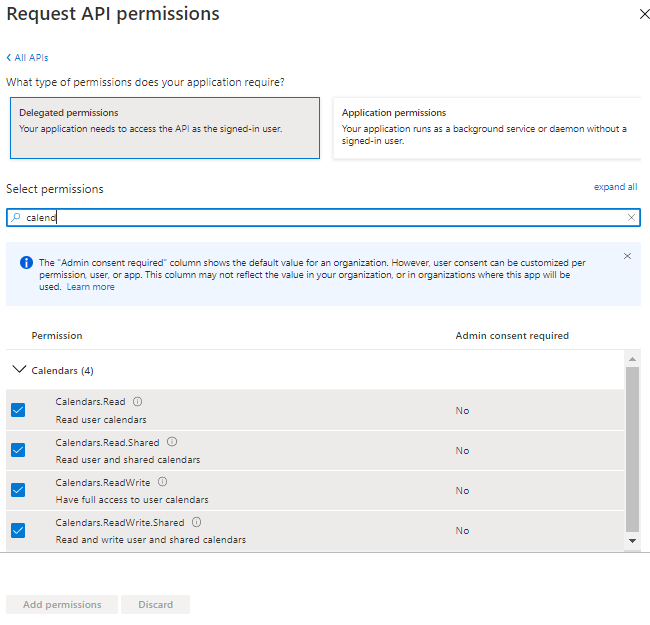Viewport: 650px width, 625px height.
Task: Expand all permission groups
Action: [615, 187]
